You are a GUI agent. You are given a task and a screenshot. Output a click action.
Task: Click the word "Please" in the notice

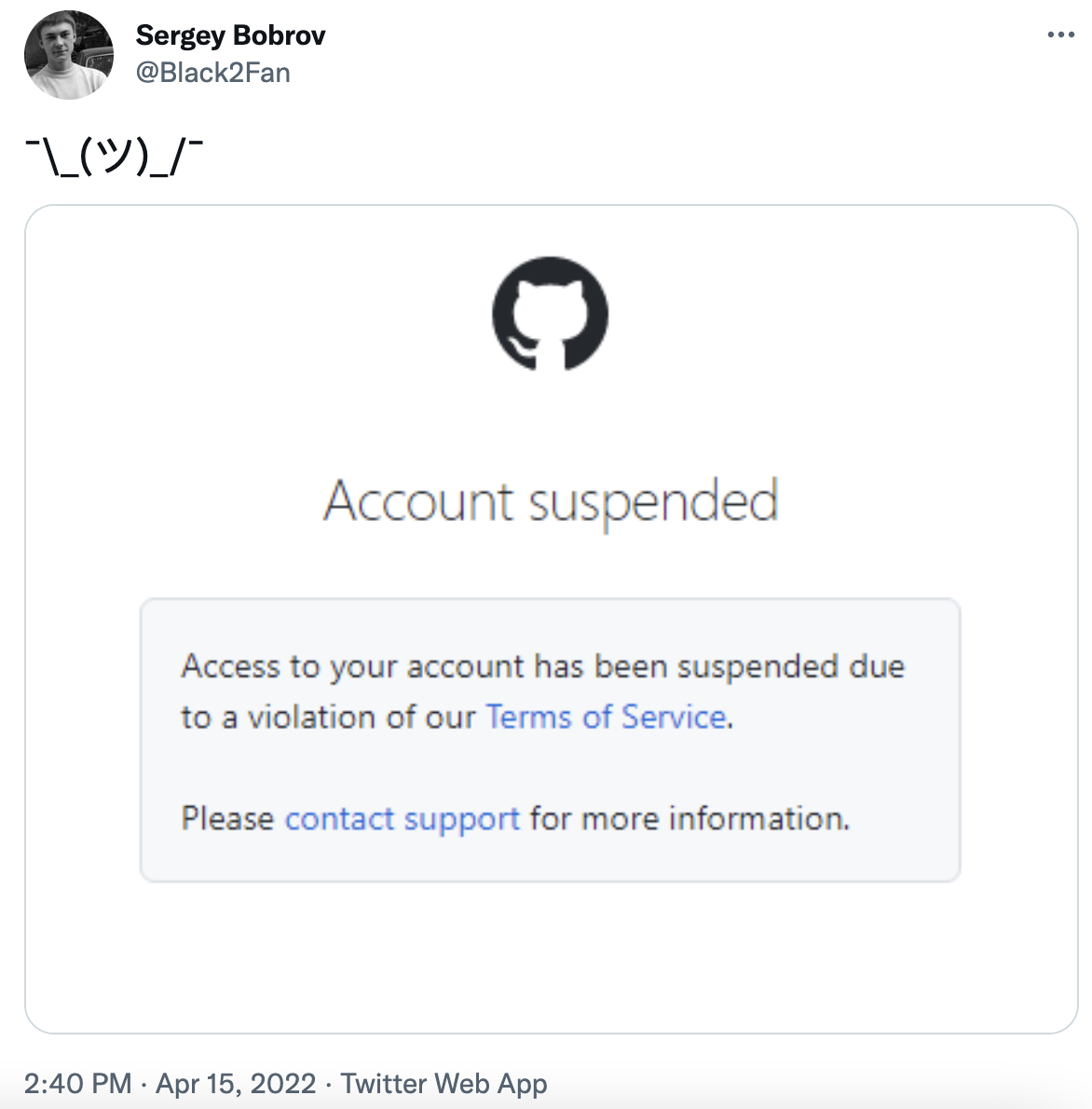tap(227, 818)
